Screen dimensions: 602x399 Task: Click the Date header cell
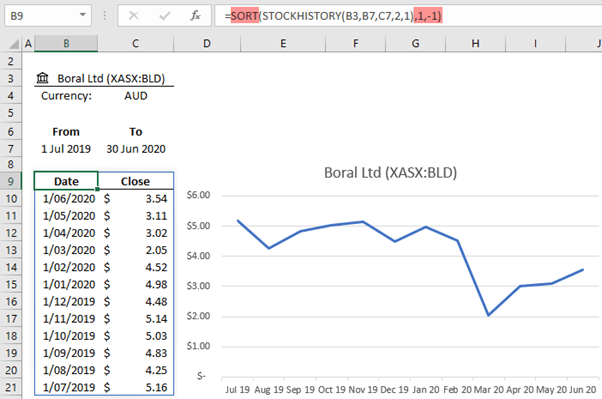point(66,181)
